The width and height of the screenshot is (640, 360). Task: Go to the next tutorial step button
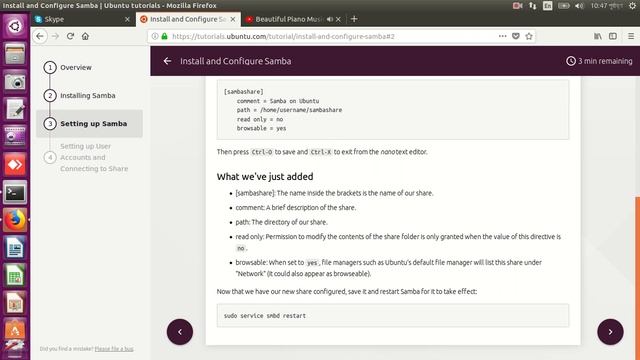tap(610, 332)
